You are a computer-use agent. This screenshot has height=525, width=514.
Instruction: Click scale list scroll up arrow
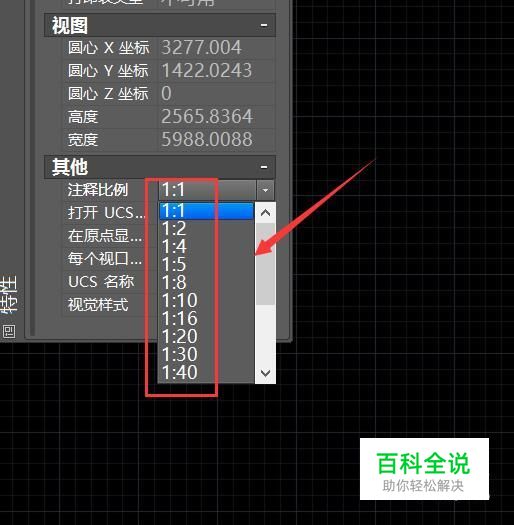265,212
